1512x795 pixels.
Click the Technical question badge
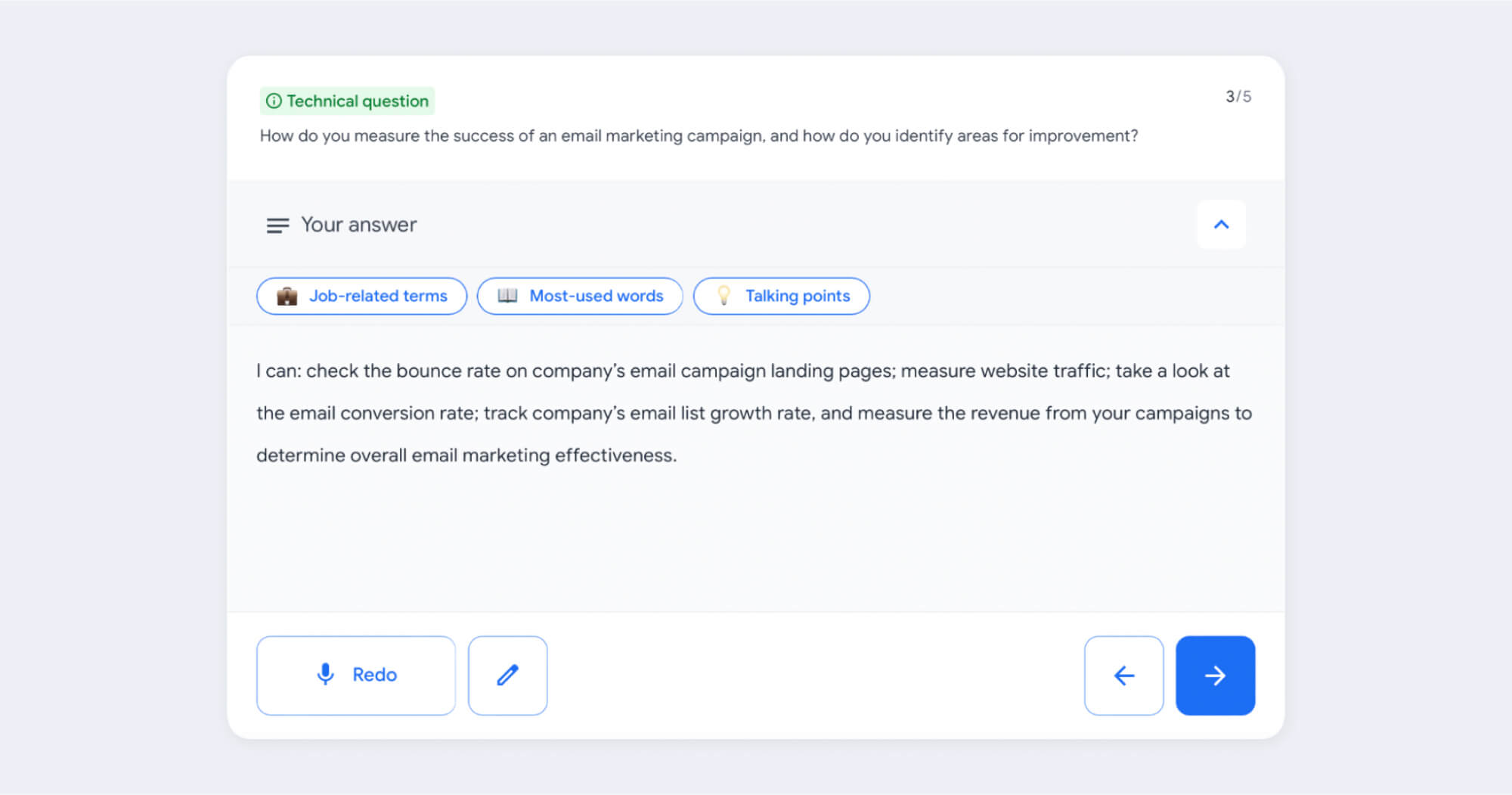(x=357, y=101)
